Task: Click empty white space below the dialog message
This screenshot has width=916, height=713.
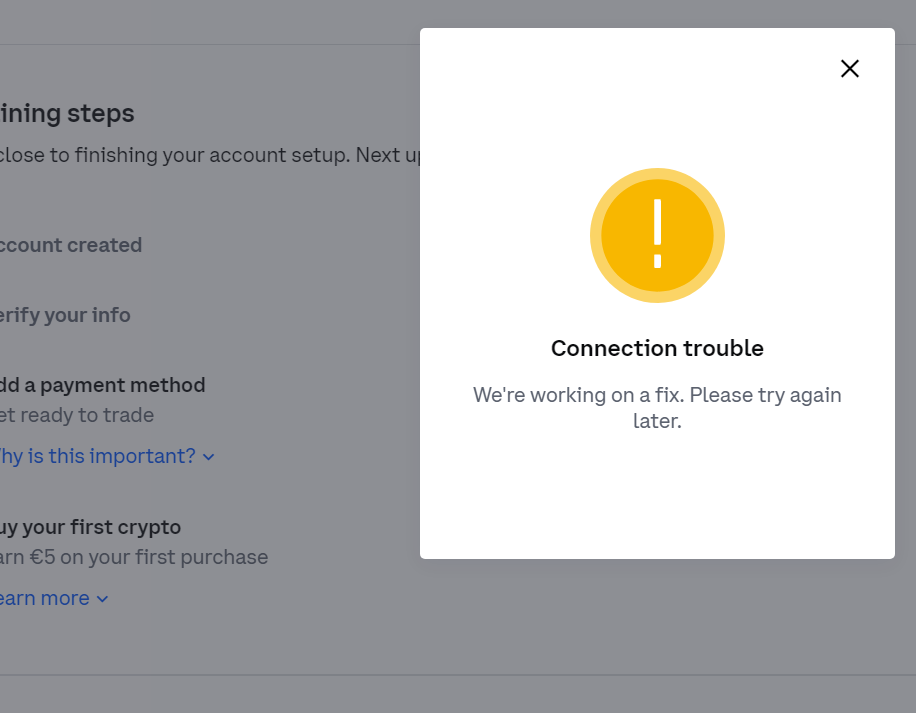Action: pos(657,496)
